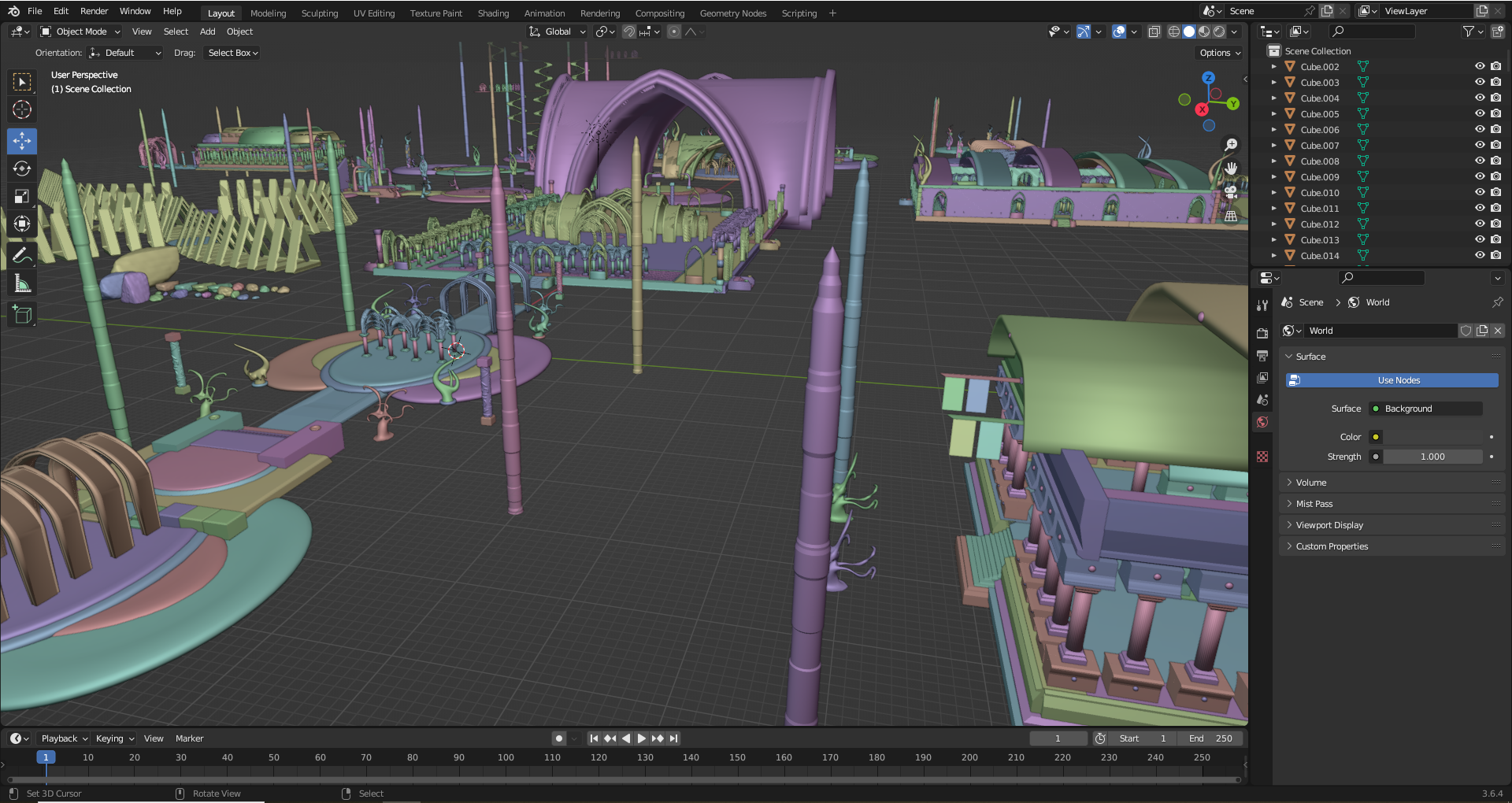Pick the Add Cube tool
This screenshot has height=803, width=1512.
pyautogui.click(x=22, y=315)
